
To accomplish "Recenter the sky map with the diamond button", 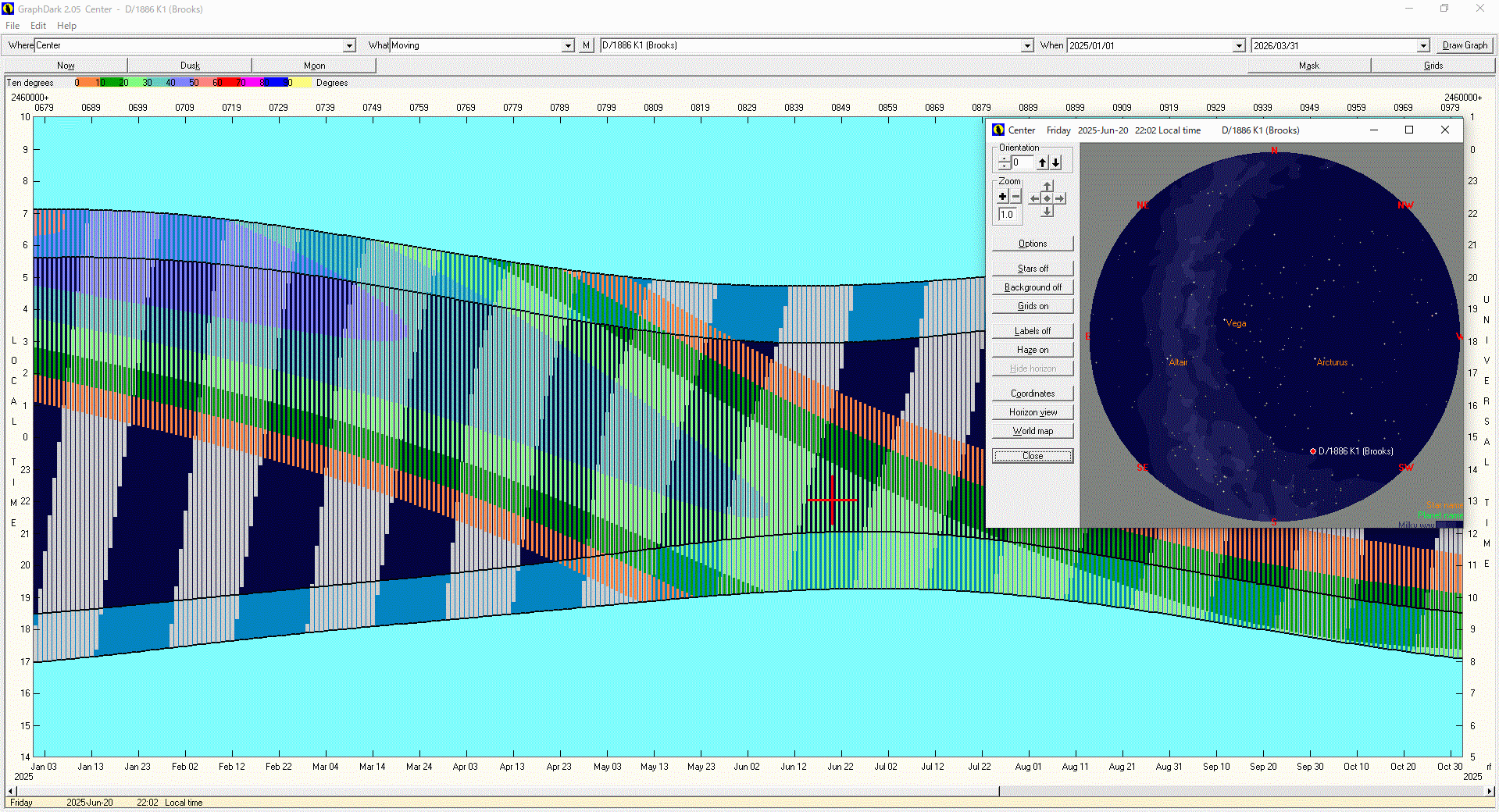I will 1048,198.
